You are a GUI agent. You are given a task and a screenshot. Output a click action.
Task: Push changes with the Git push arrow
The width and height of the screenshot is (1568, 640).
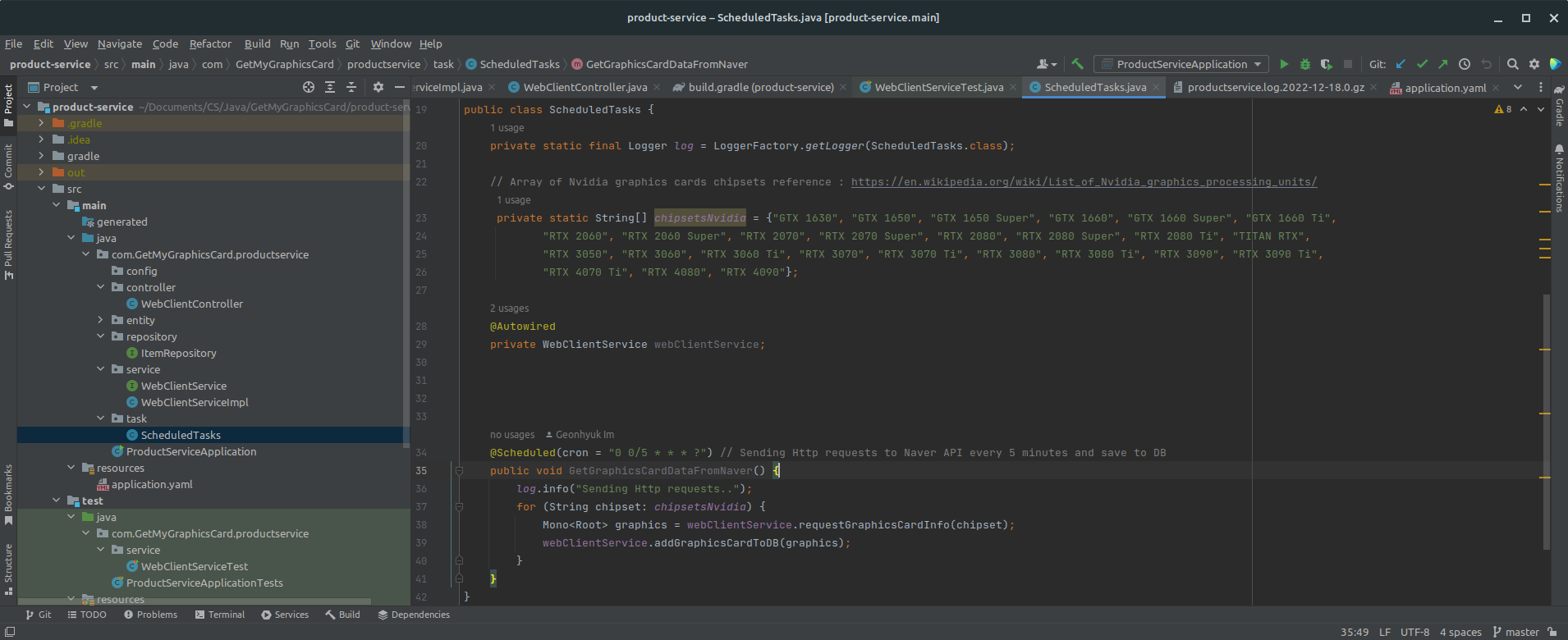[x=1443, y=64]
